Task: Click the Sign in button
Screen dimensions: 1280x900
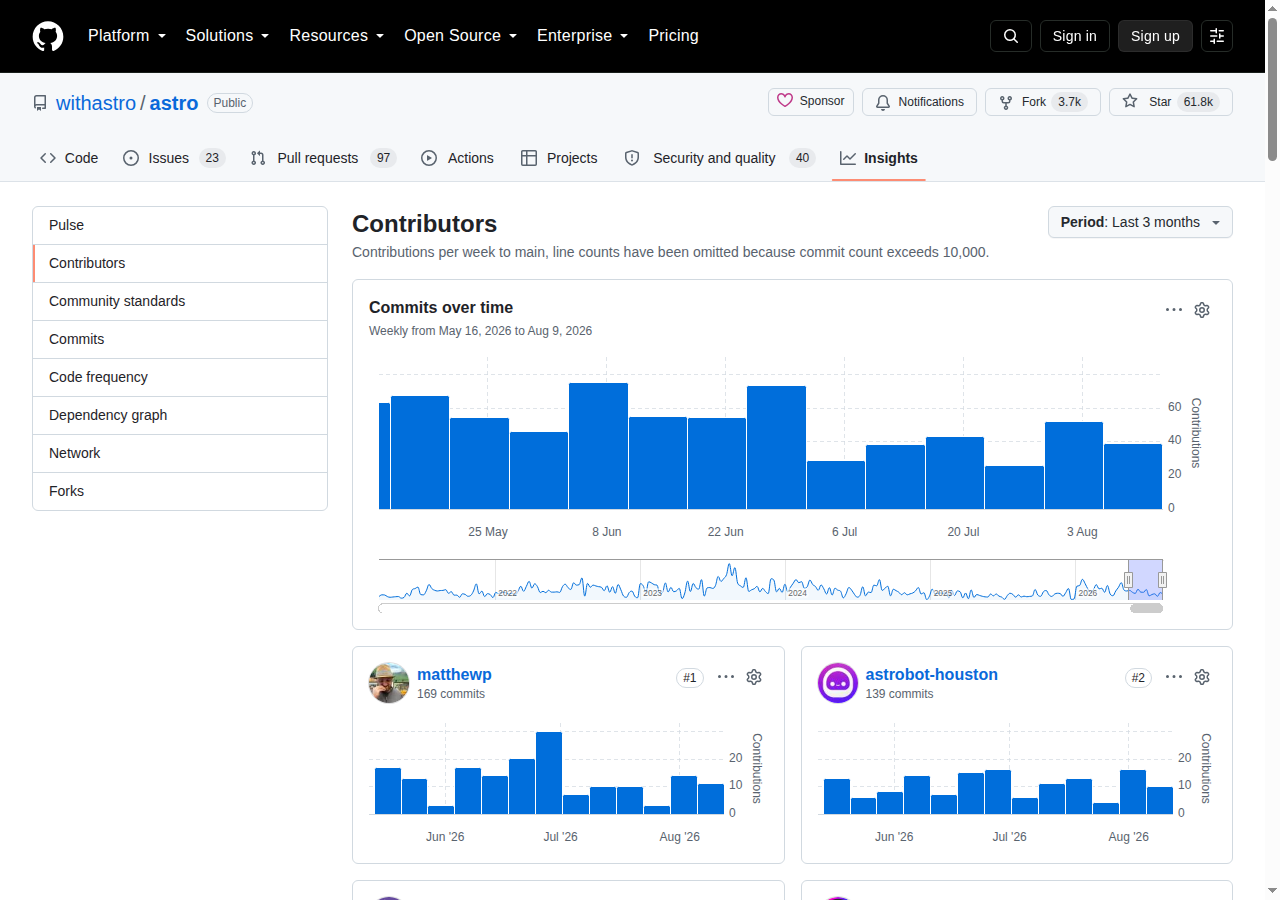Action: (x=1075, y=36)
